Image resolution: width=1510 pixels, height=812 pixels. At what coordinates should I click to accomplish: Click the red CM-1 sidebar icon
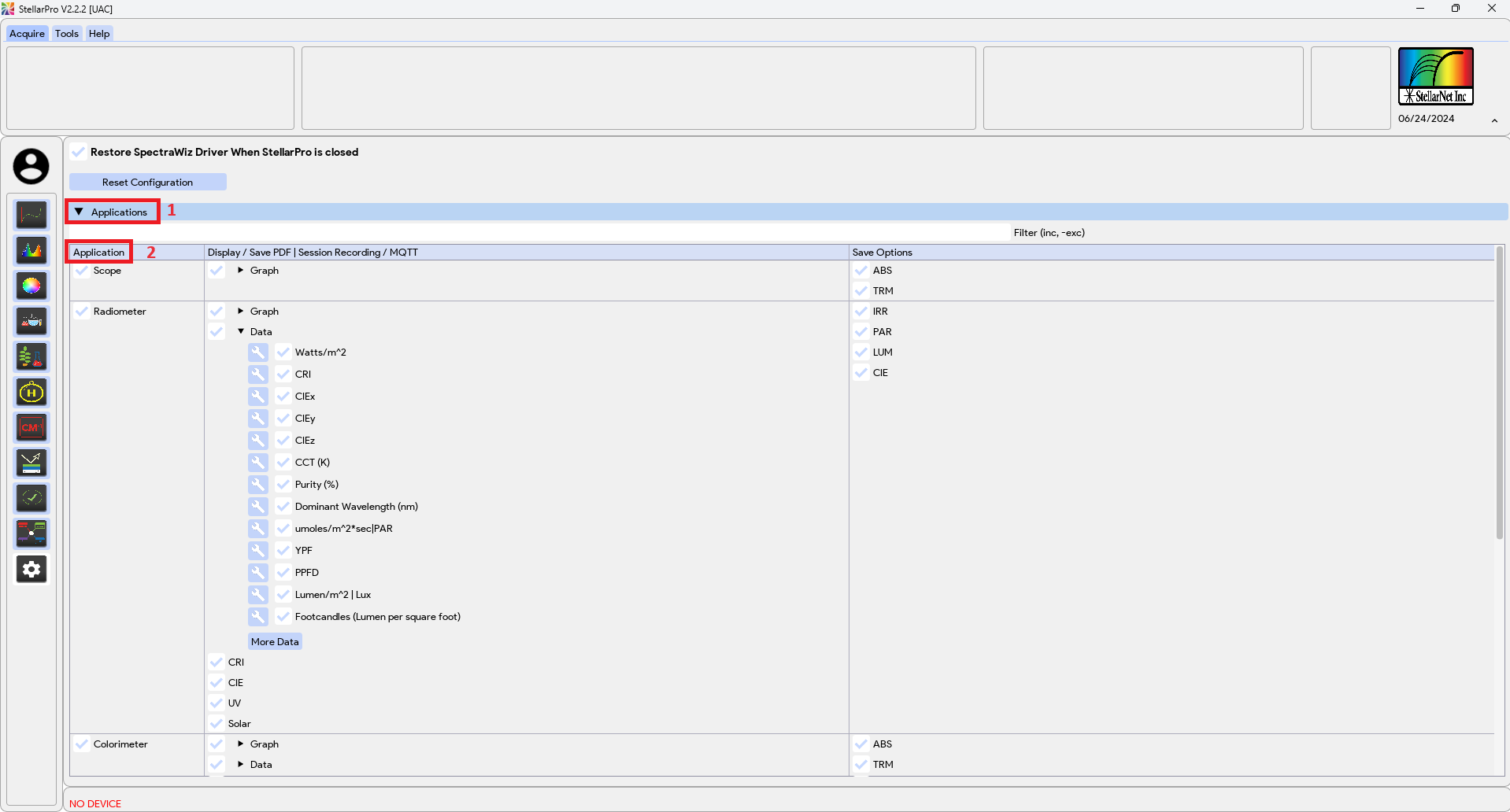click(x=31, y=427)
